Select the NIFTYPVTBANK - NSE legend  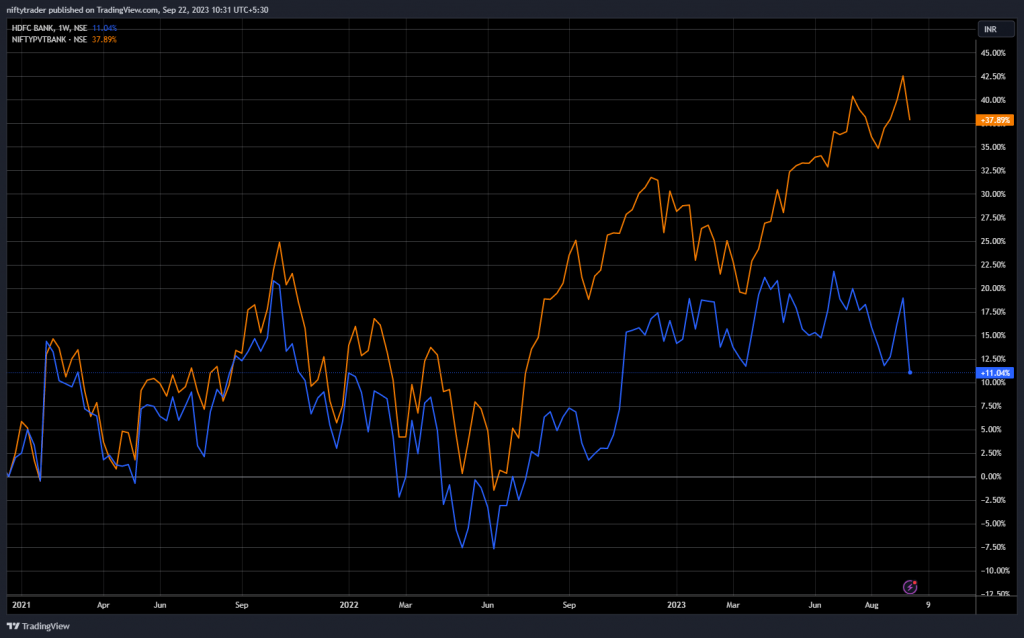(49, 40)
